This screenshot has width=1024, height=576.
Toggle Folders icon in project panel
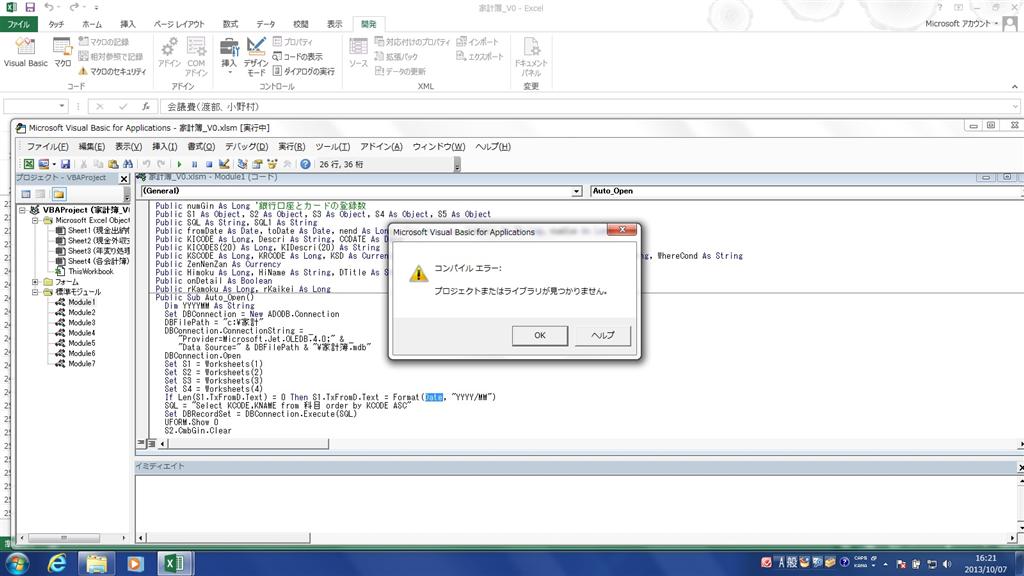59,194
